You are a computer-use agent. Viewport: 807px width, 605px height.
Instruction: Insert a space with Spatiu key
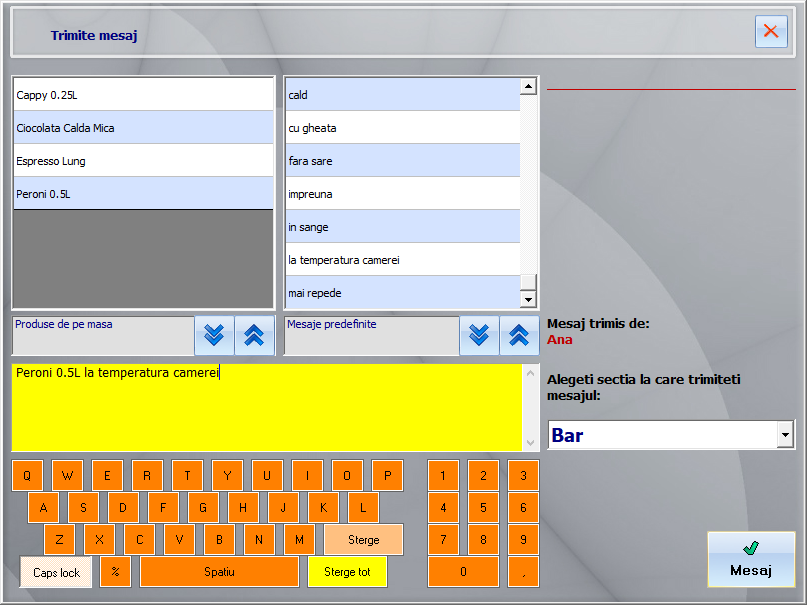(x=219, y=572)
